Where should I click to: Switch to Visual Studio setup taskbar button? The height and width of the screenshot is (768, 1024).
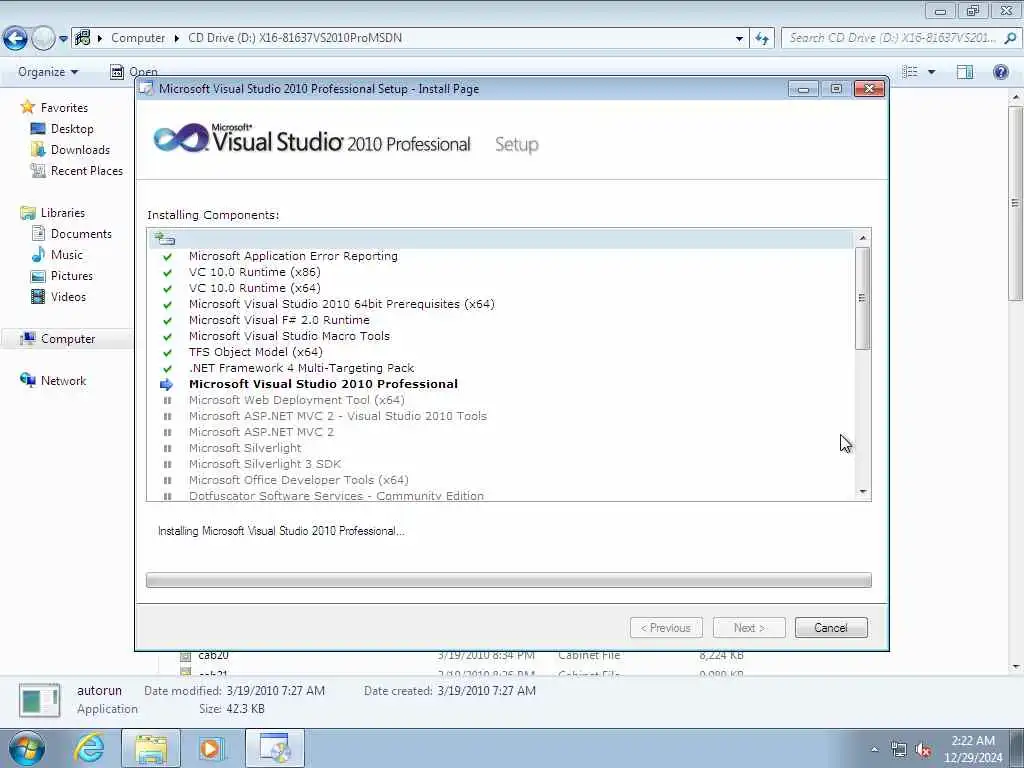[274, 748]
